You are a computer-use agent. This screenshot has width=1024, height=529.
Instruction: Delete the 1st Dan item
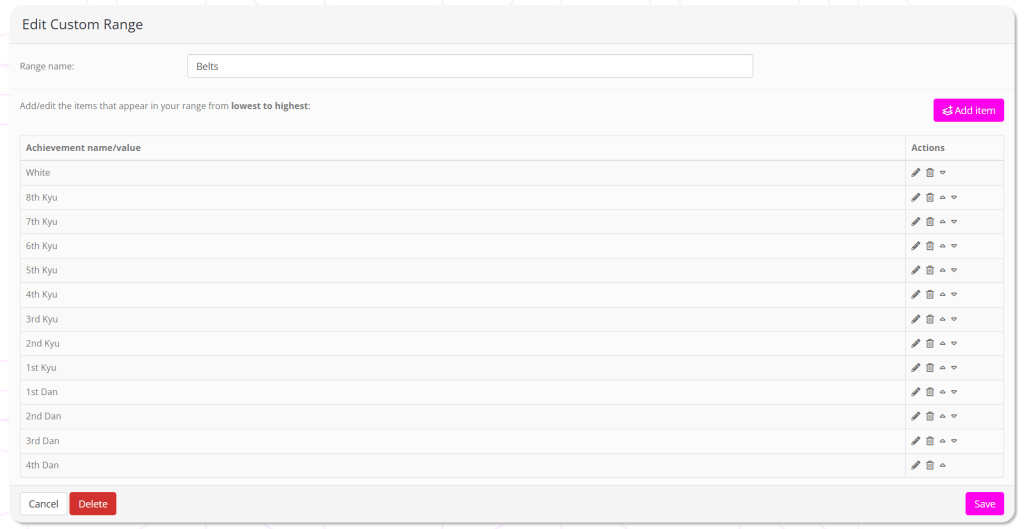point(930,392)
